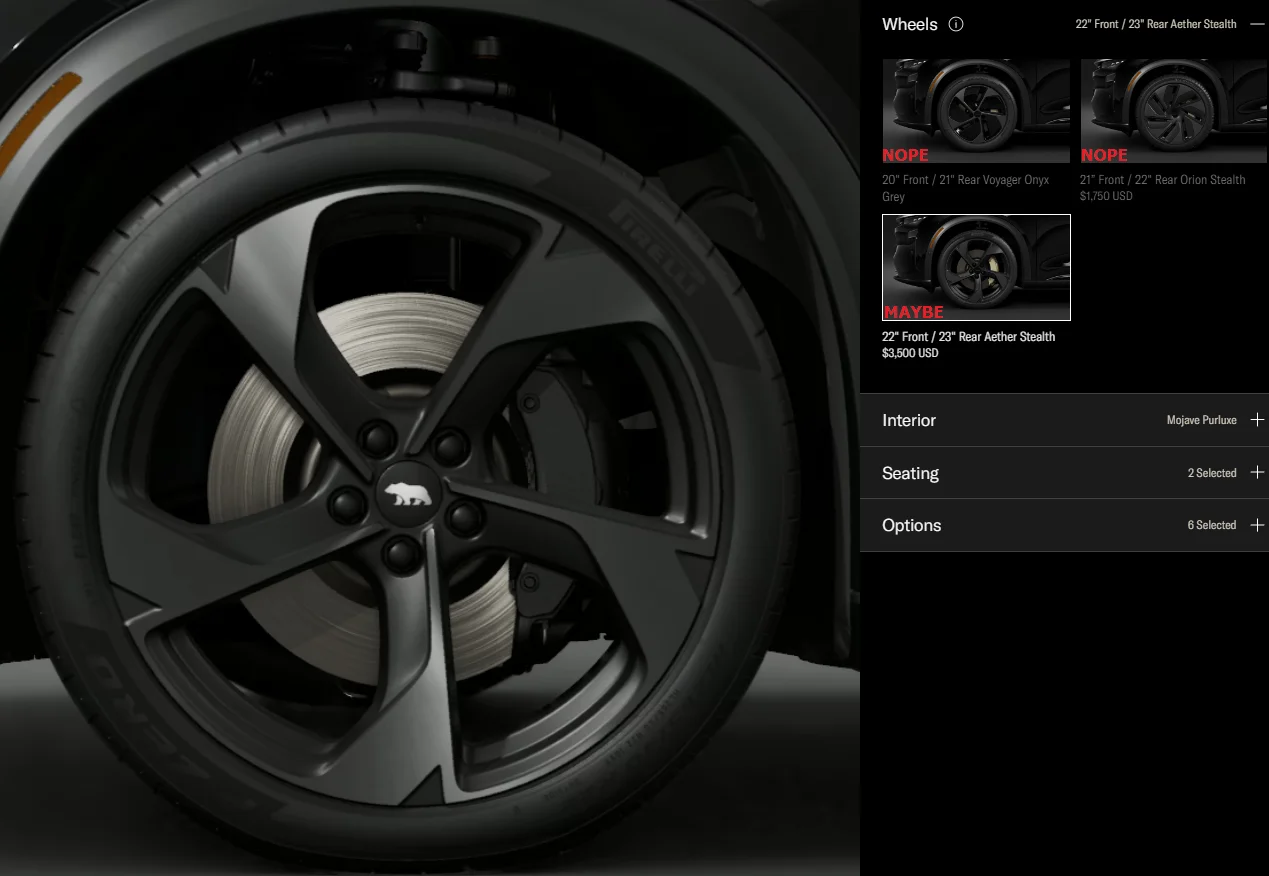Click the bear logo on wheel center cap

click(407, 493)
